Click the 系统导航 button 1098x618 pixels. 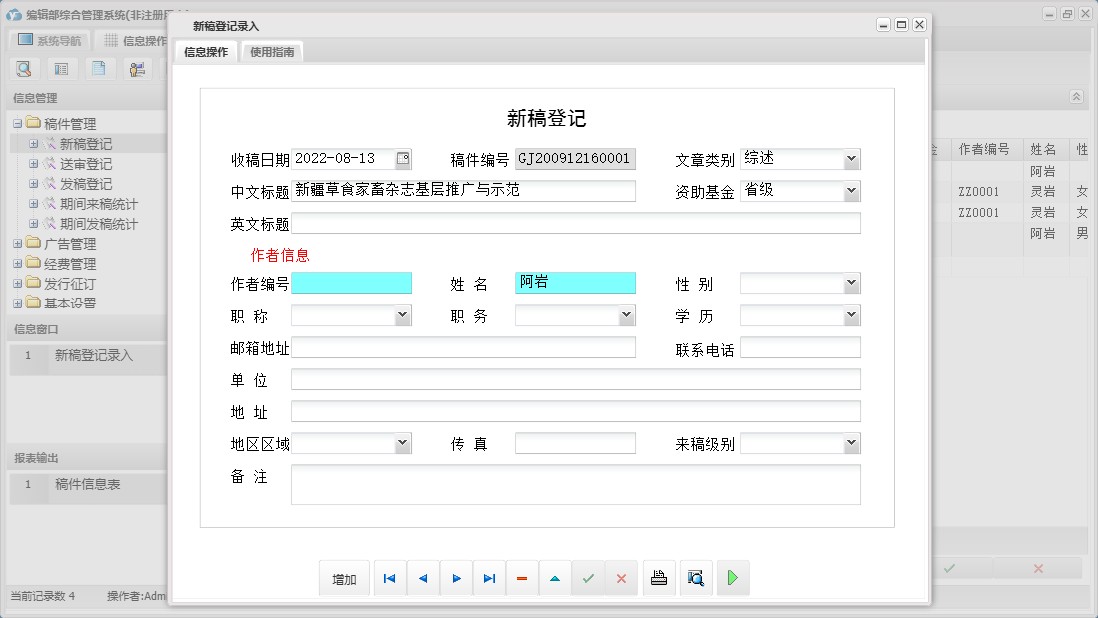48,38
